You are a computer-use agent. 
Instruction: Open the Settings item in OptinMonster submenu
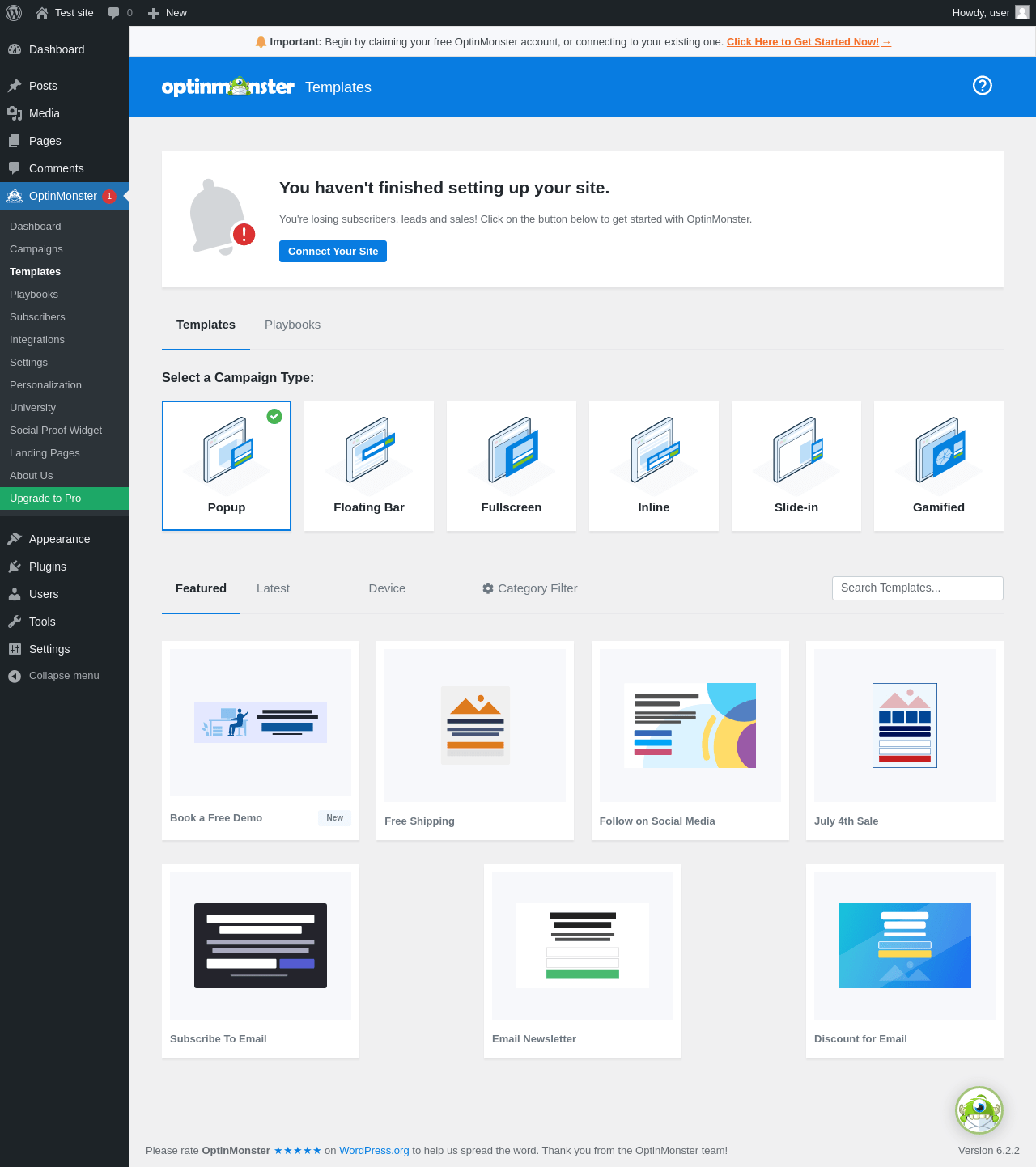click(28, 363)
